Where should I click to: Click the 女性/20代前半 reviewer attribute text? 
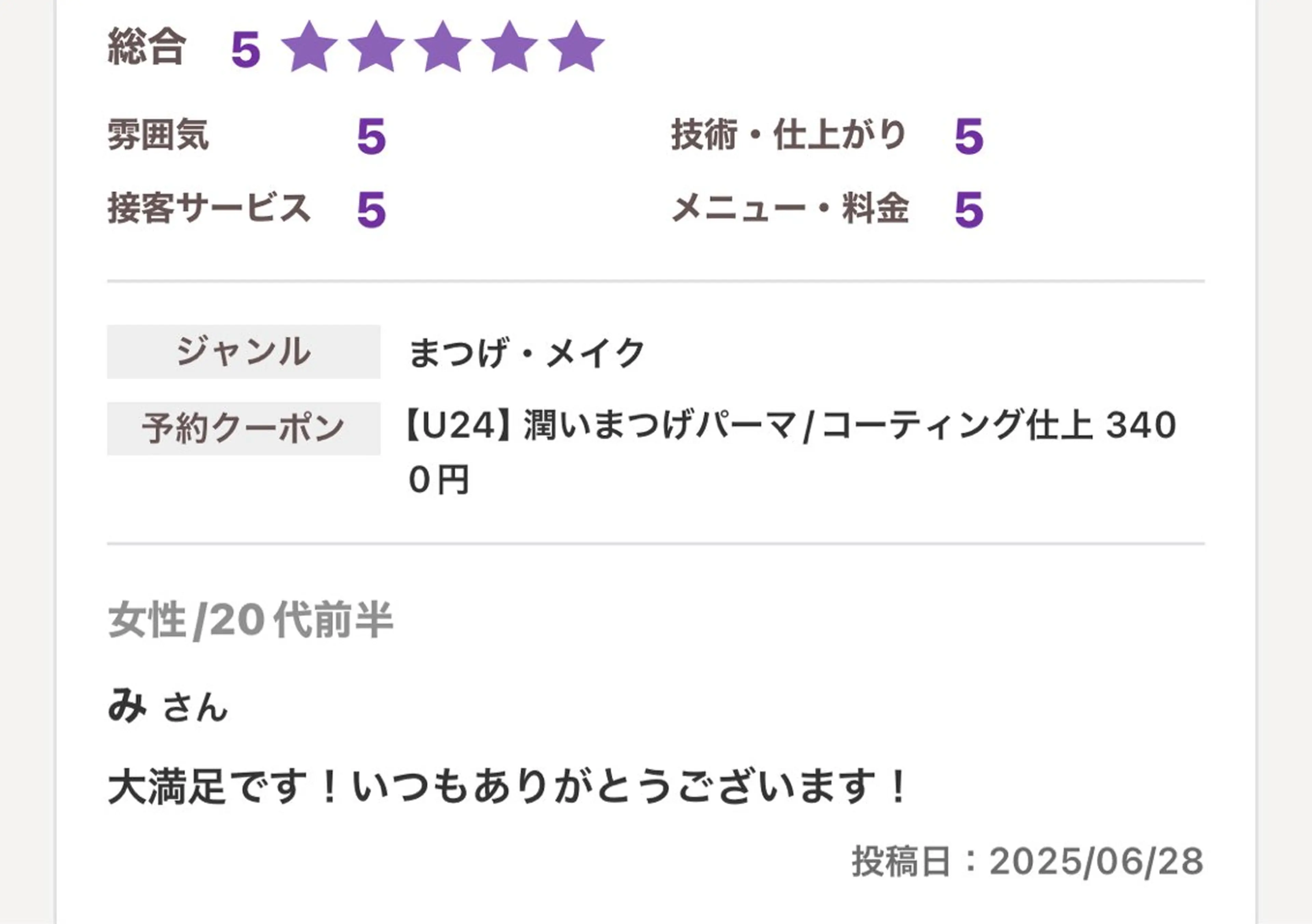coord(250,621)
